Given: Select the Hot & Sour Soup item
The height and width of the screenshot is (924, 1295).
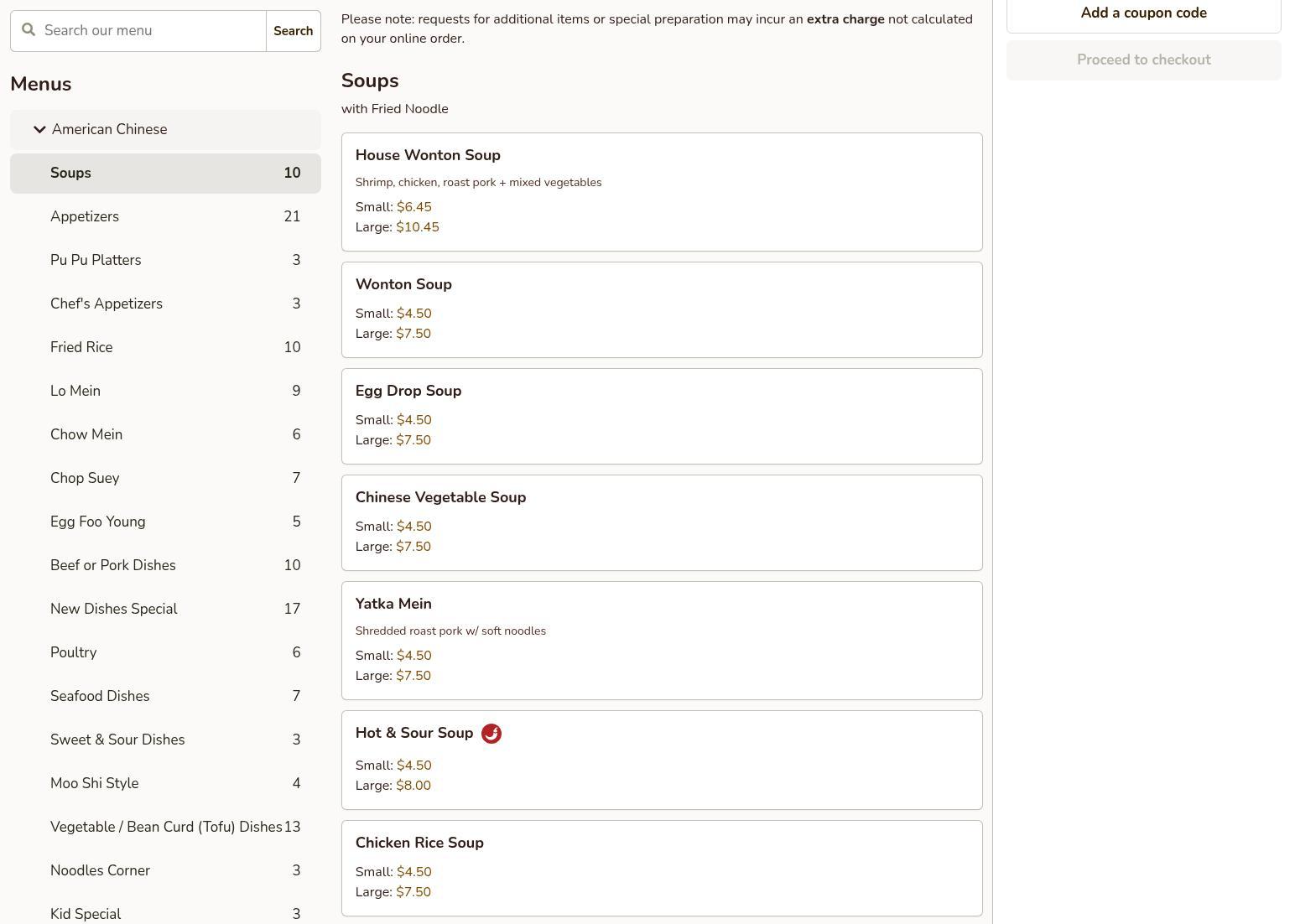Looking at the screenshot, I should point(662,760).
